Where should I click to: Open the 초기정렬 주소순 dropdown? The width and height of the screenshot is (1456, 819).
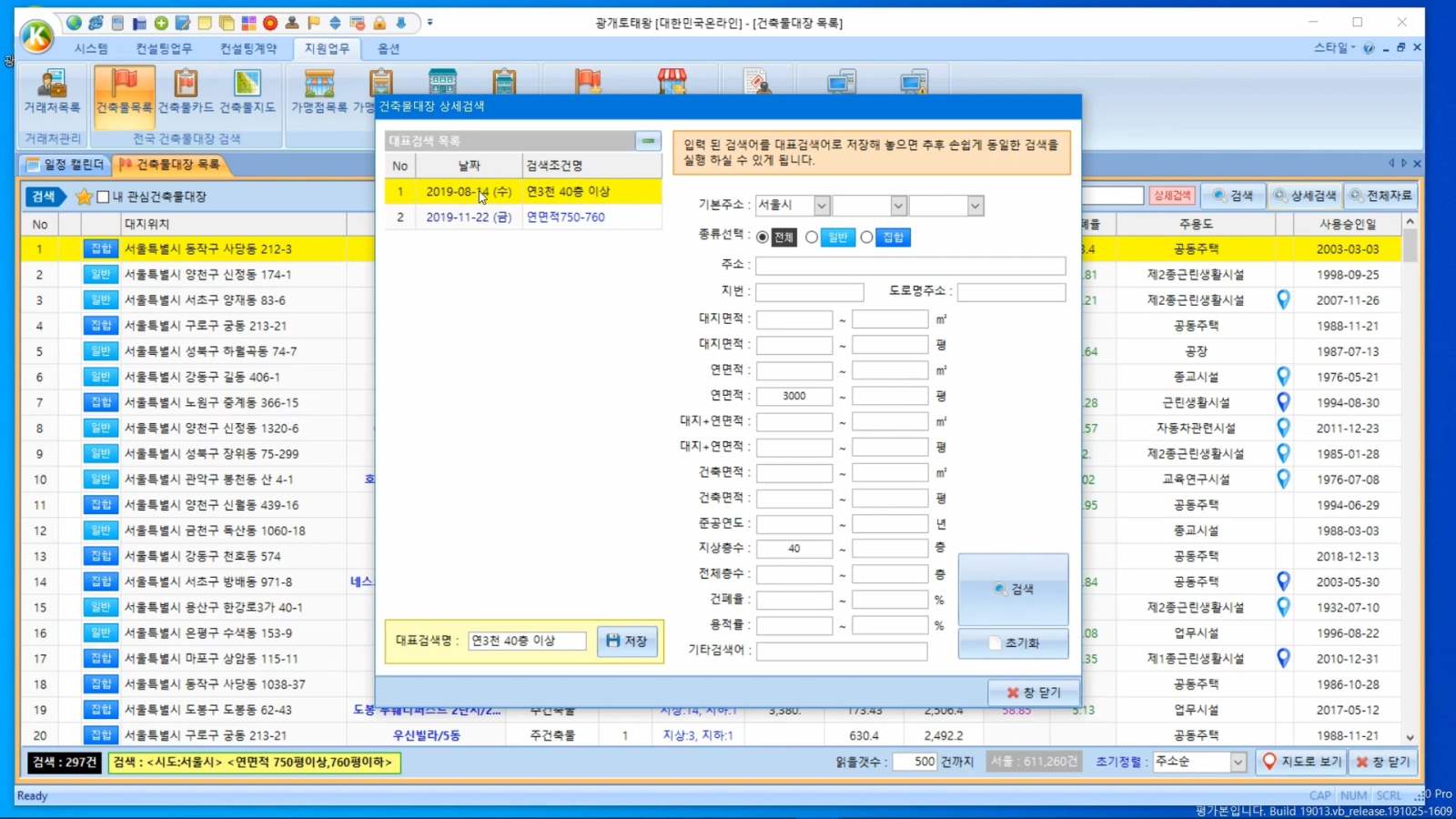pos(1238,762)
